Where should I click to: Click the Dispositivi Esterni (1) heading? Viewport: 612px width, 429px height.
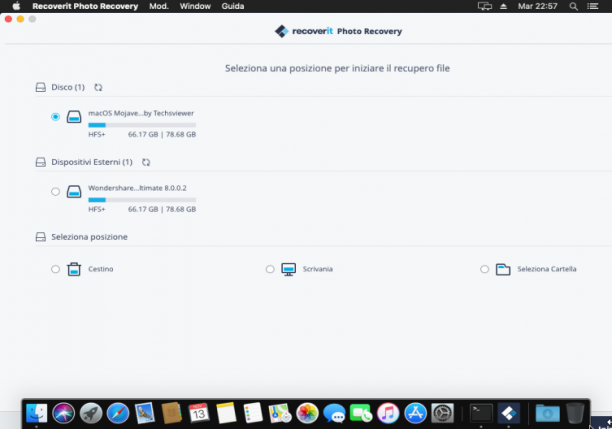point(92,162)
